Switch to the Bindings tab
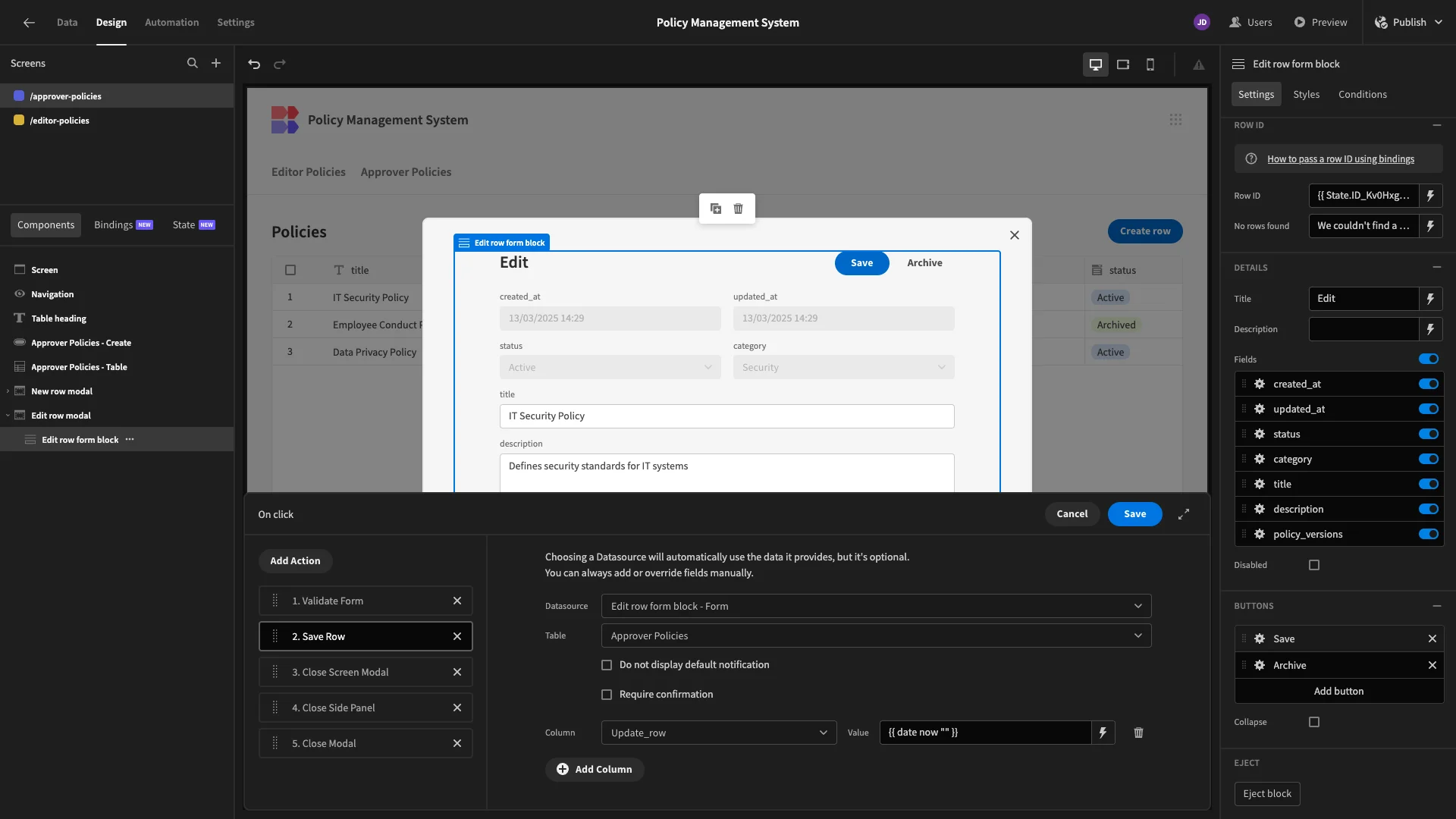This screenshot has width=1456, height=819. (123, 225)
